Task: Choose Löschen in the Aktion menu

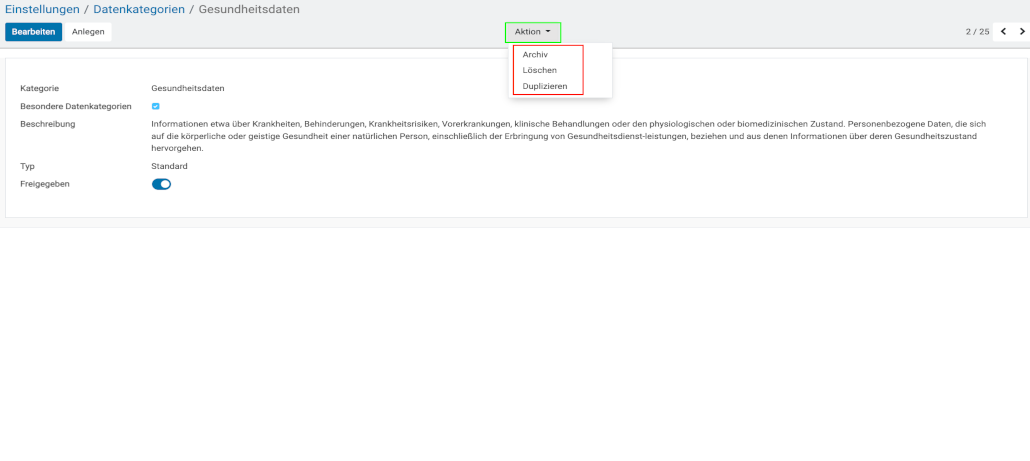Action: click(539, 70)
